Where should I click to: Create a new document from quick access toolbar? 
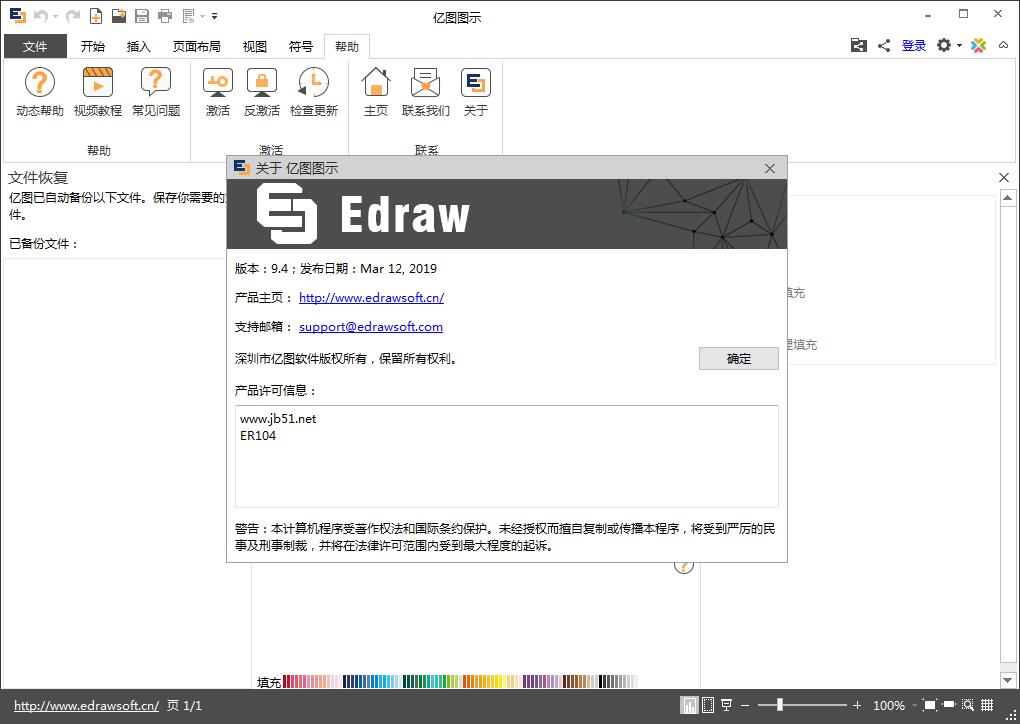96,16
